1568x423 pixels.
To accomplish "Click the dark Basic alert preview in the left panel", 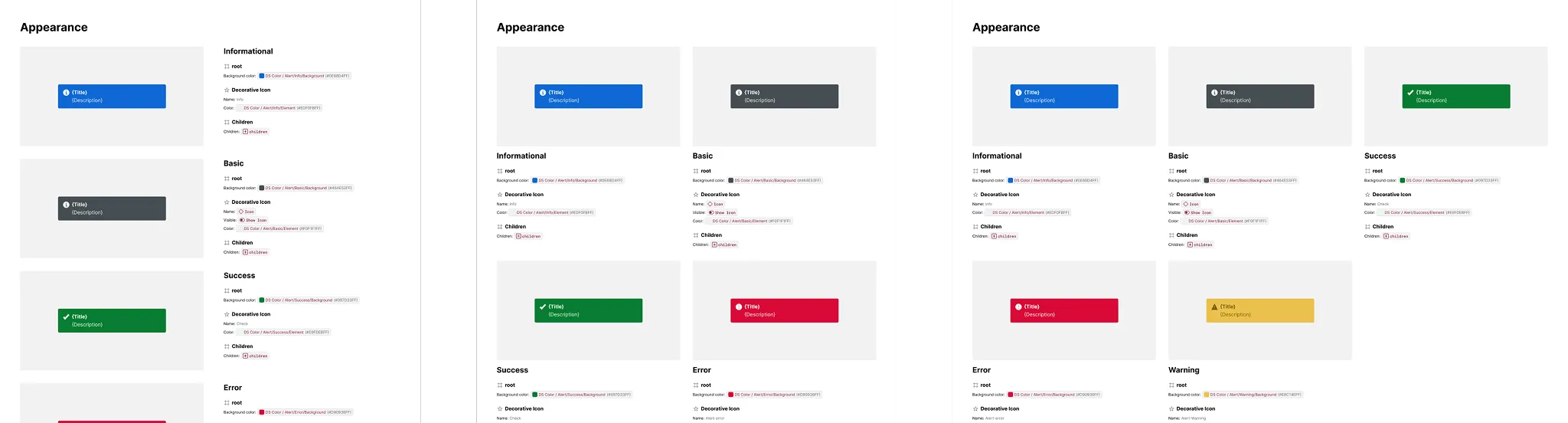I will (x=112, y=208).
